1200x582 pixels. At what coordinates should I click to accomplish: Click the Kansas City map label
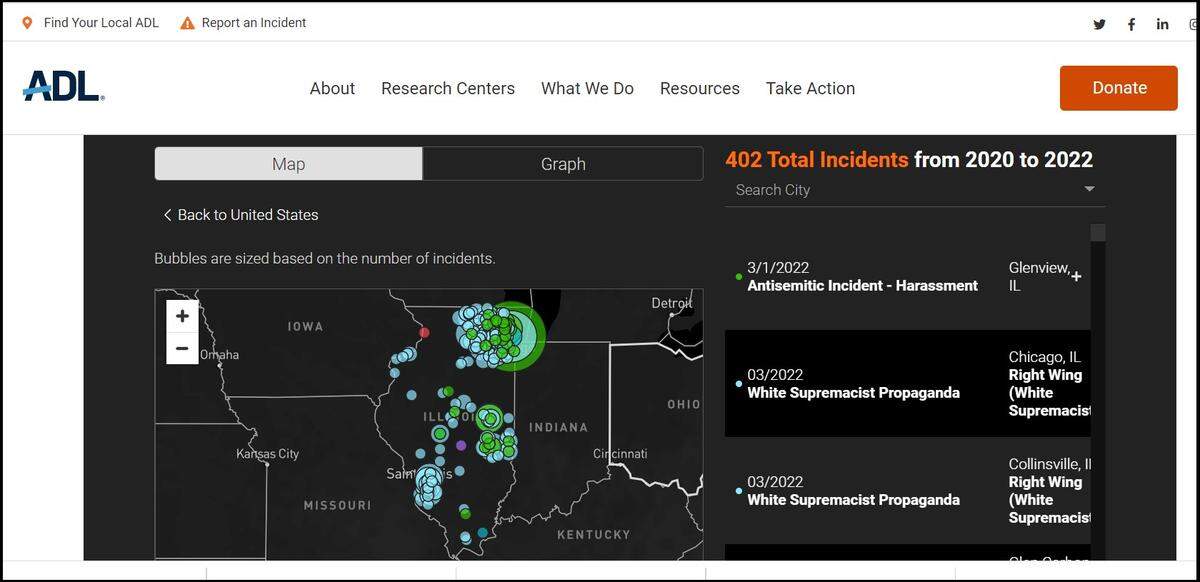click(267, 454)
